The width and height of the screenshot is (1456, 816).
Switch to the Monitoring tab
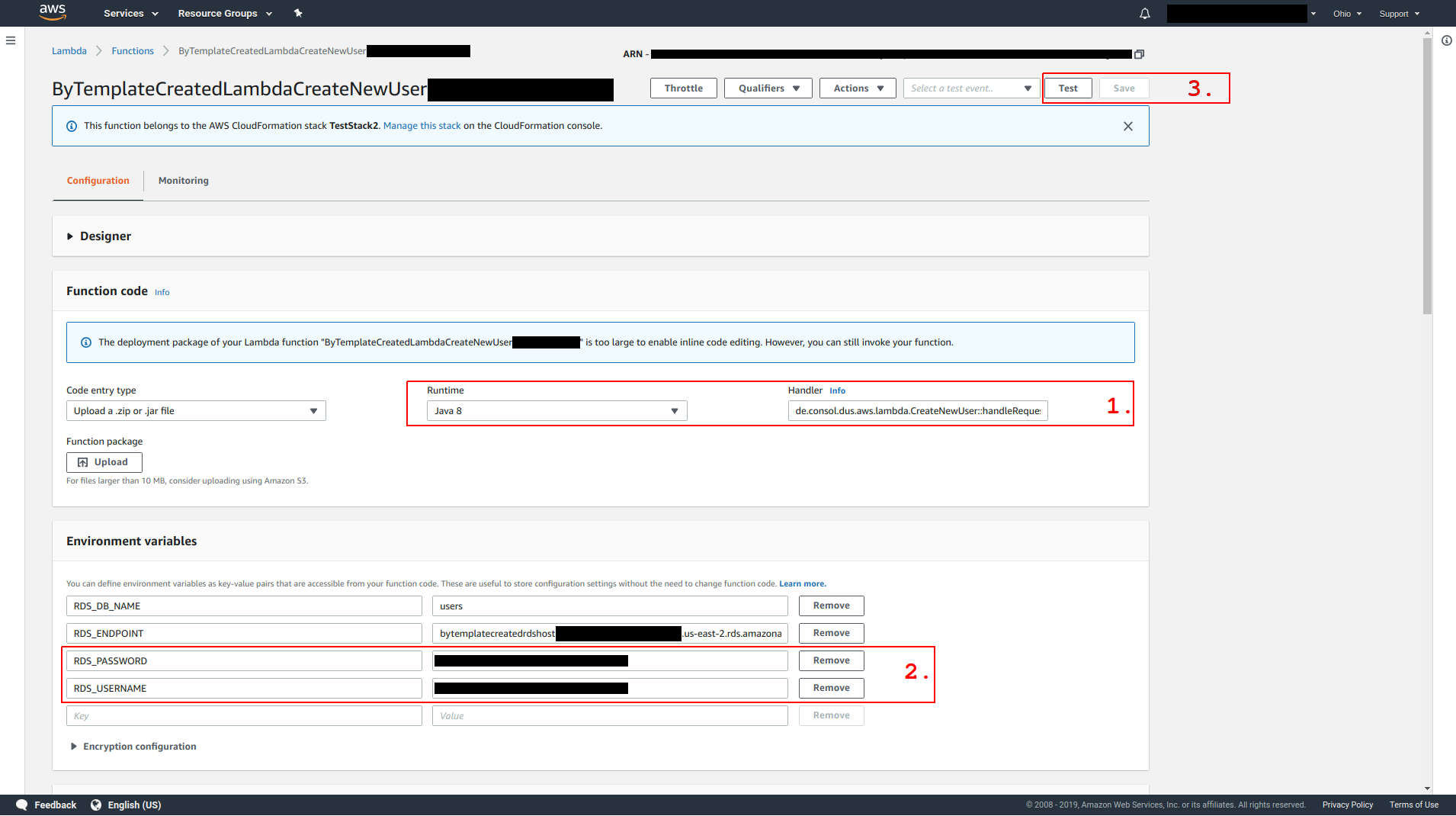pyautogui.click(x=183, y=181)
